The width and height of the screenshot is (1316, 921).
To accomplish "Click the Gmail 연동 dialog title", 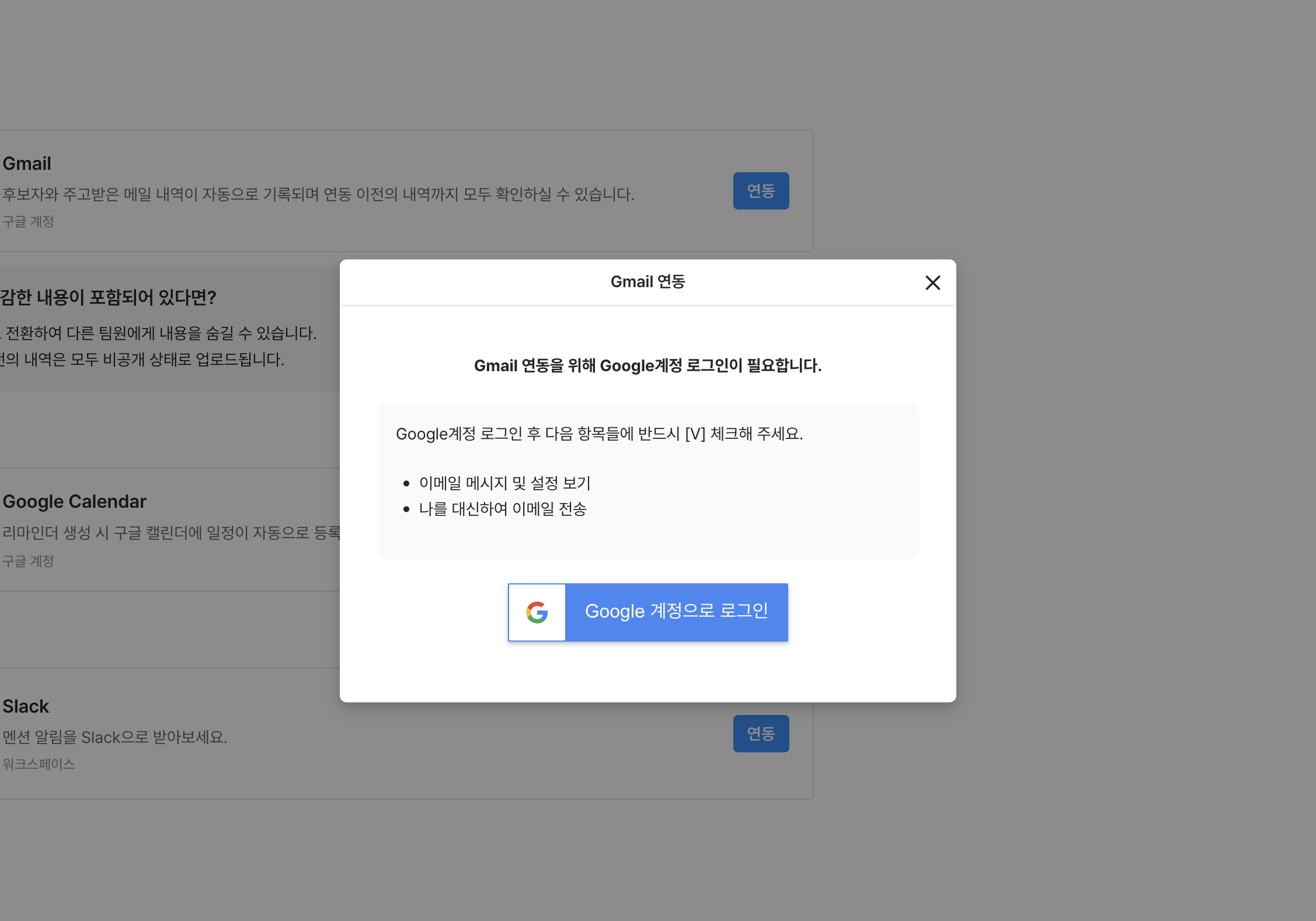I will point(647,282).
